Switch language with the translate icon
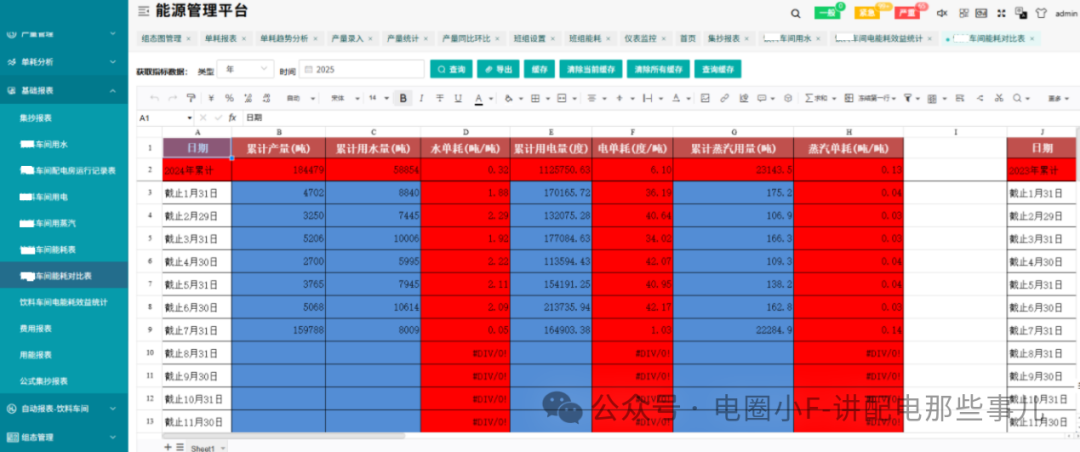Viewport: 1080px width, 452px height. pyautogui.click(x=1021, y=13)
